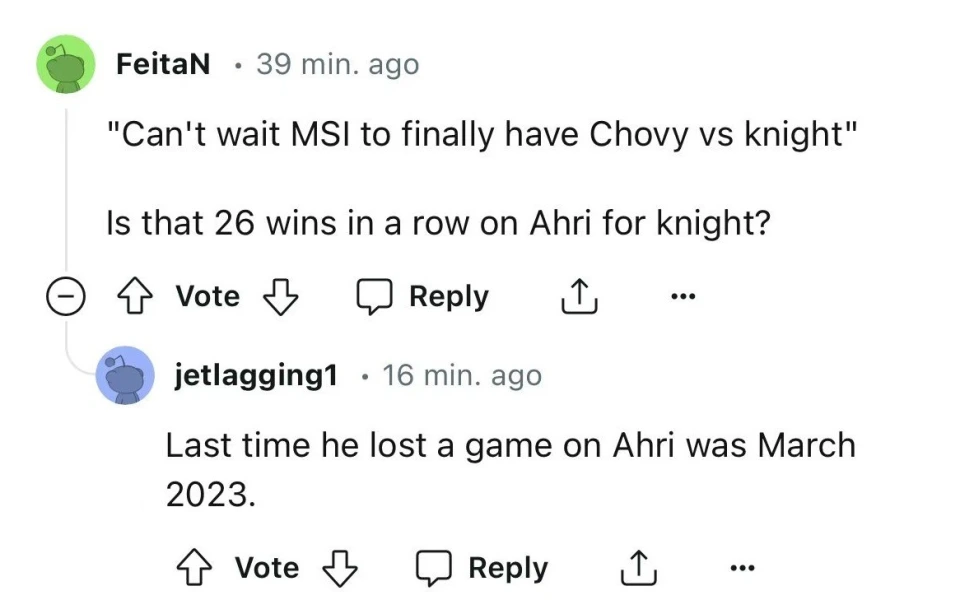Open FeitaN's avatar profile
The image size is (960, 614).
(x=67, y=66)
